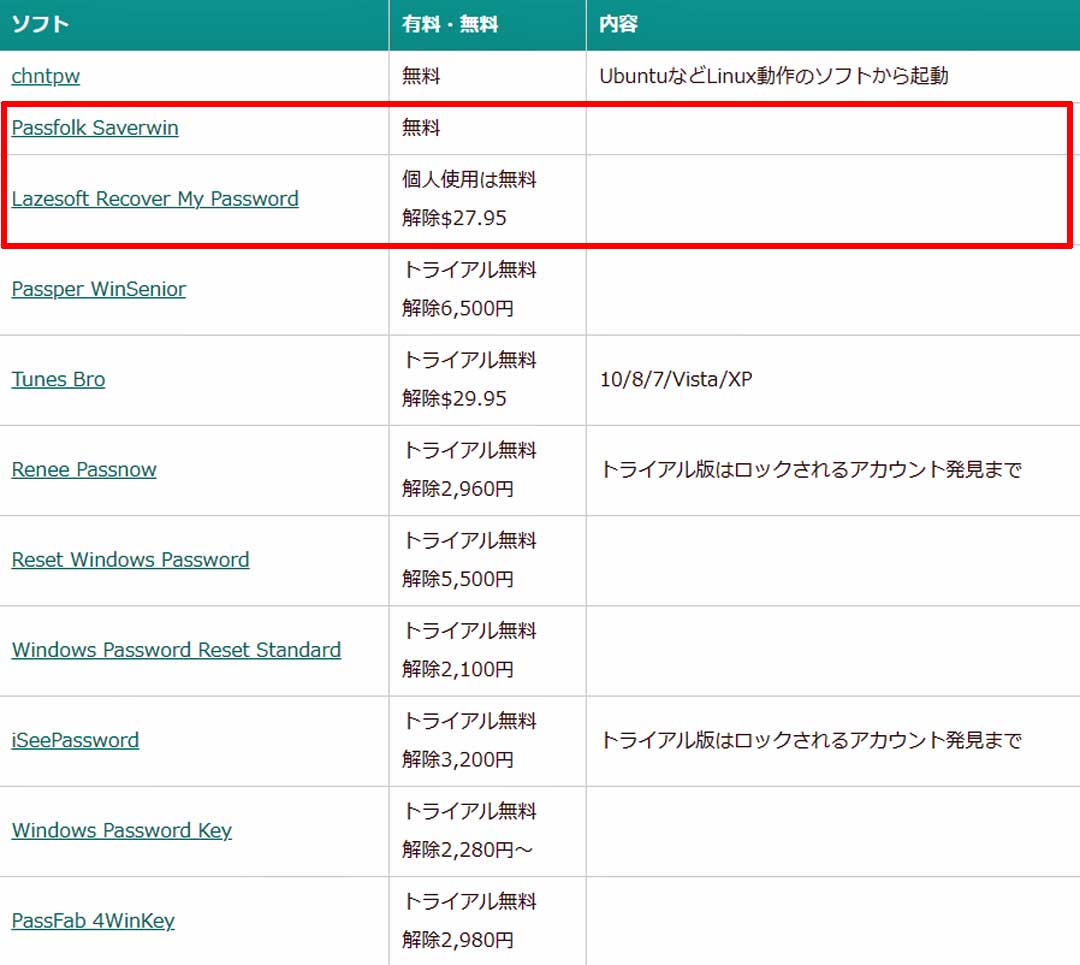Select トライアル無料 in PassFab 4WinKey row
Image resolution: width=1080 pixels, height=965 pixels.
point(469,902)
